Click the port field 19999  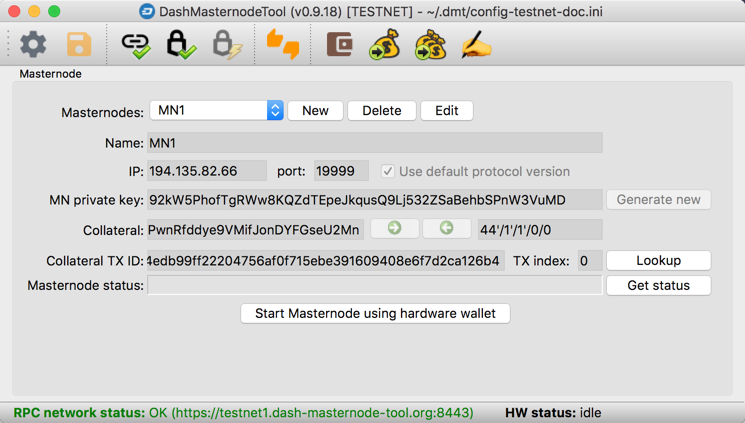[341, 171]
